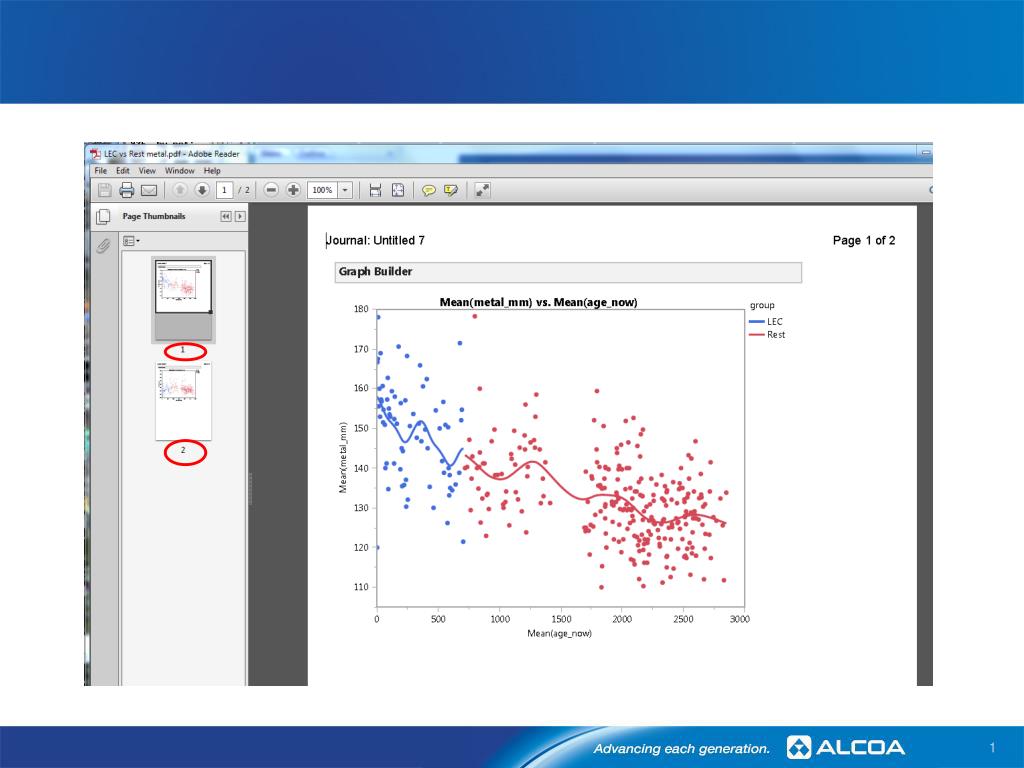
Task: Click the "Rest" legend label
Action: coord(776,334)
